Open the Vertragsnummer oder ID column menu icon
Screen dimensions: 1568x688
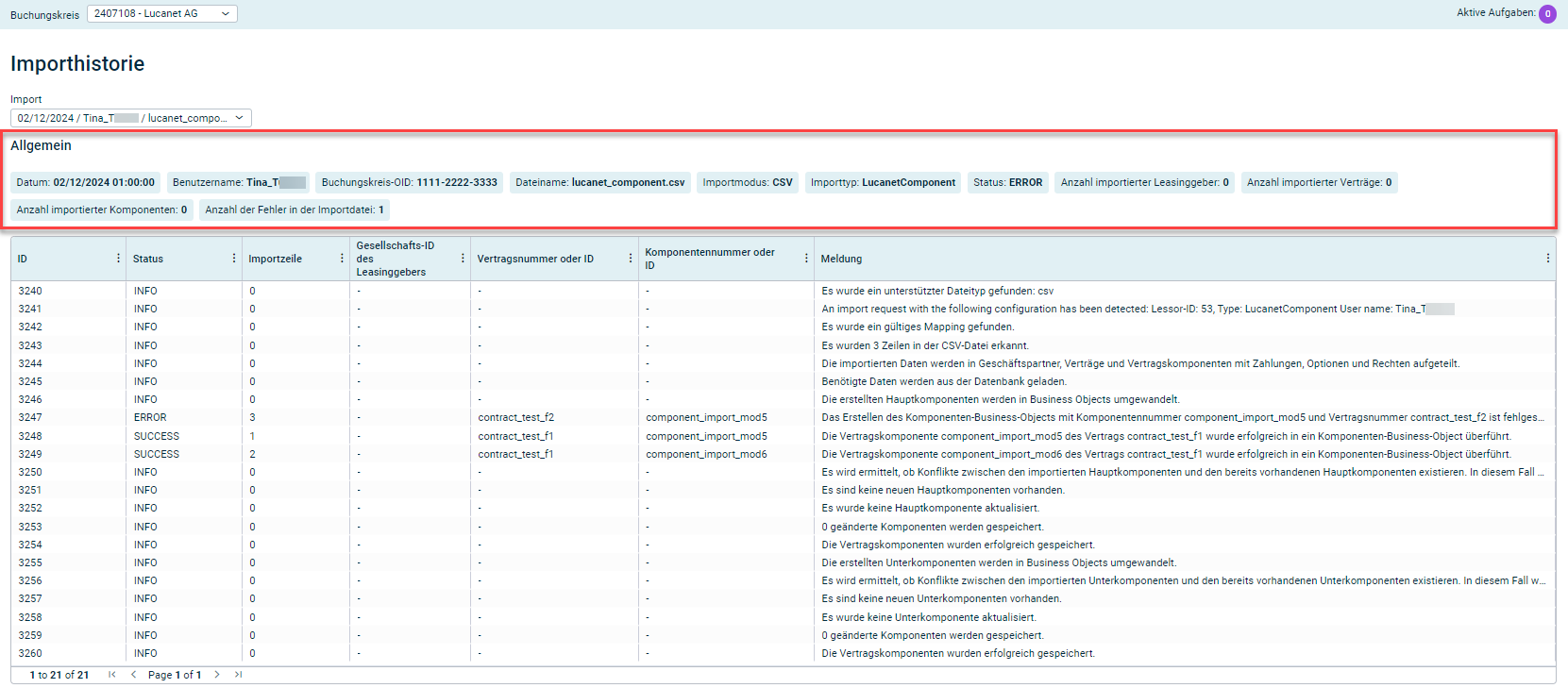(x=631, y=259)
